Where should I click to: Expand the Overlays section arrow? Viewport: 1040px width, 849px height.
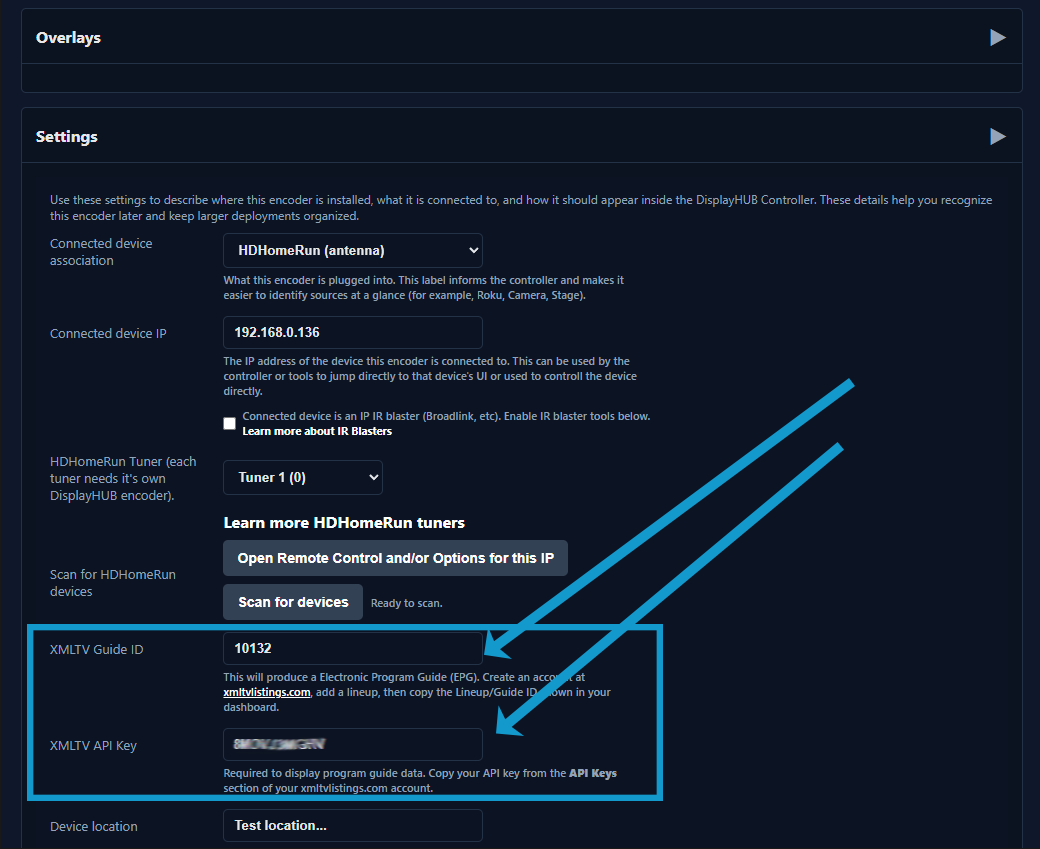(997, 38)
